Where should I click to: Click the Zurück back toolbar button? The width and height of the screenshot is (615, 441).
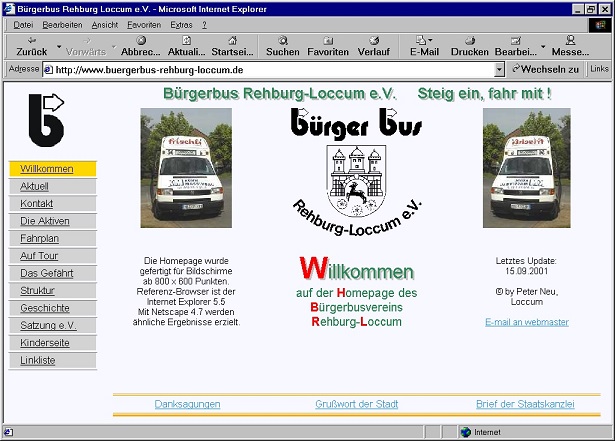pos(31,46)
